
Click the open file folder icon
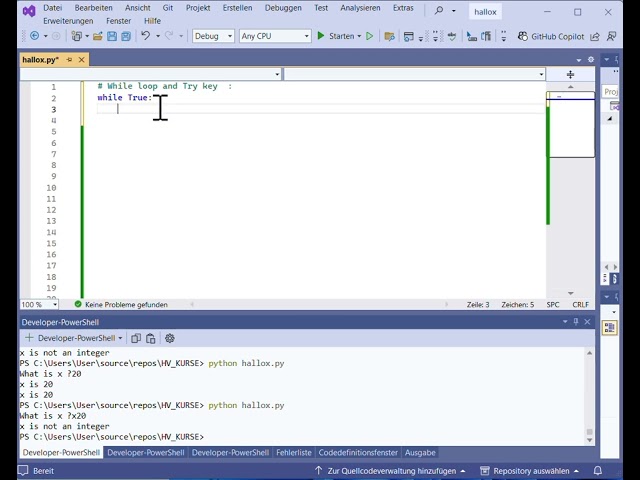98,36
